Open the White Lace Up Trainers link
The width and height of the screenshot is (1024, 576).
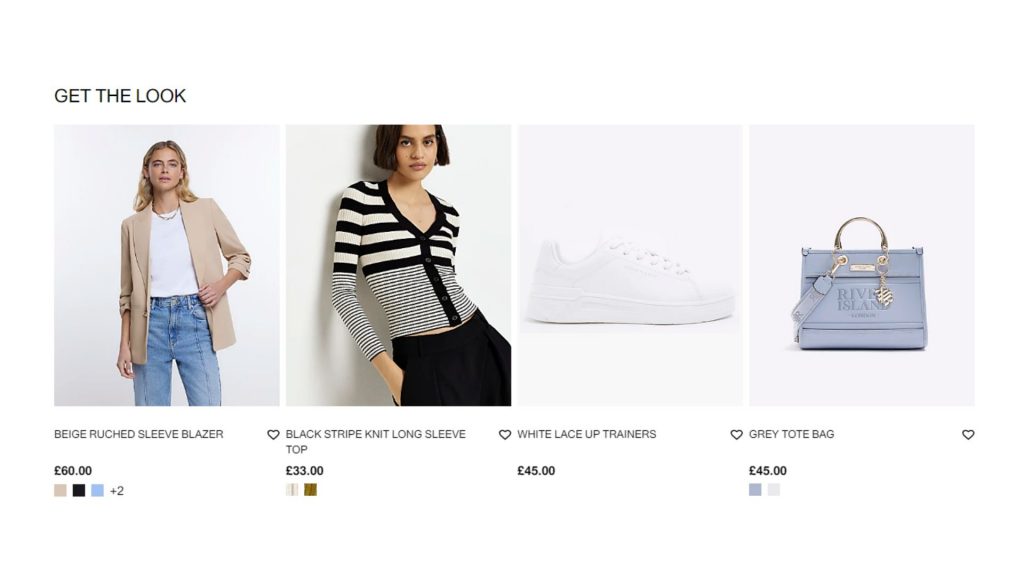(586, 434)
